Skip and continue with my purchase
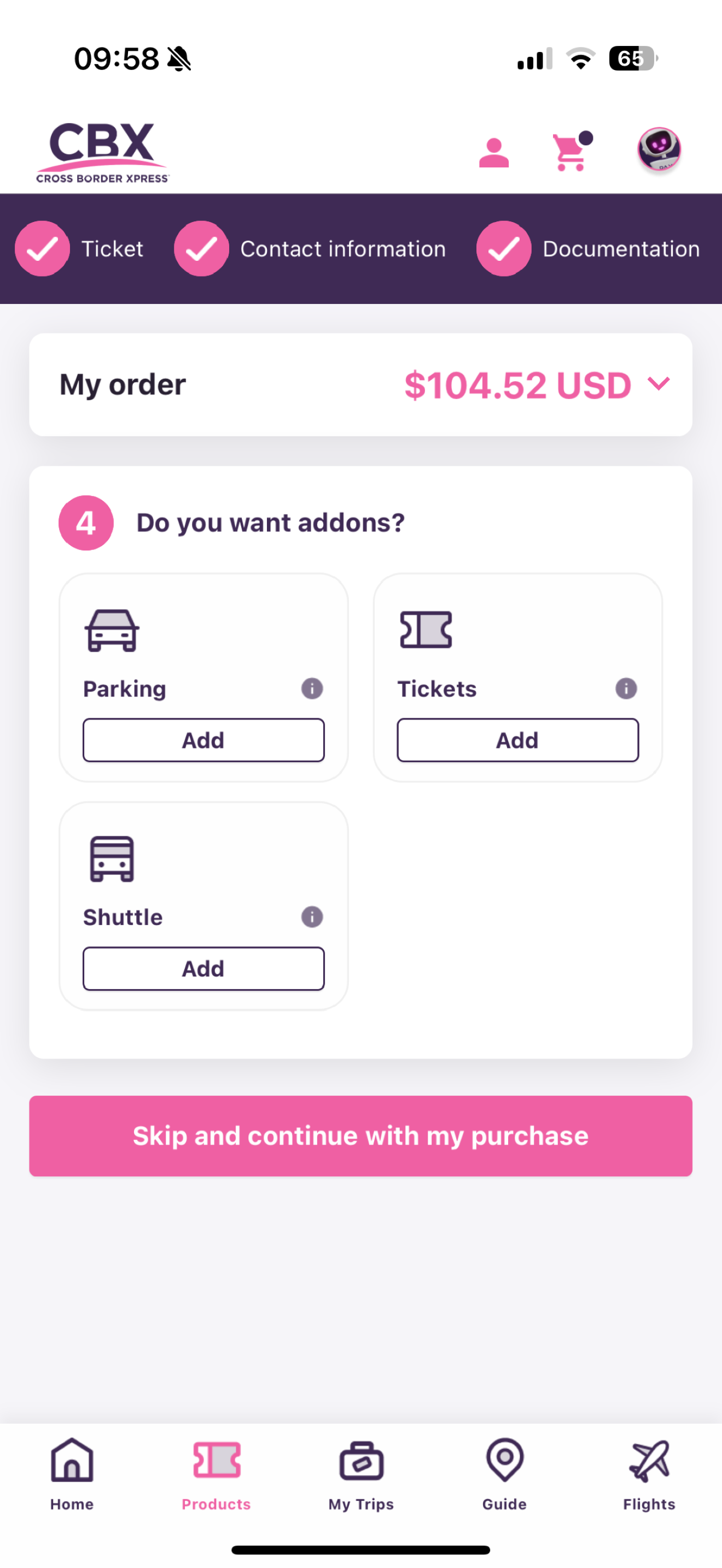The width and height of the screenshot is (722, 1568). [x=361, y=1136]
